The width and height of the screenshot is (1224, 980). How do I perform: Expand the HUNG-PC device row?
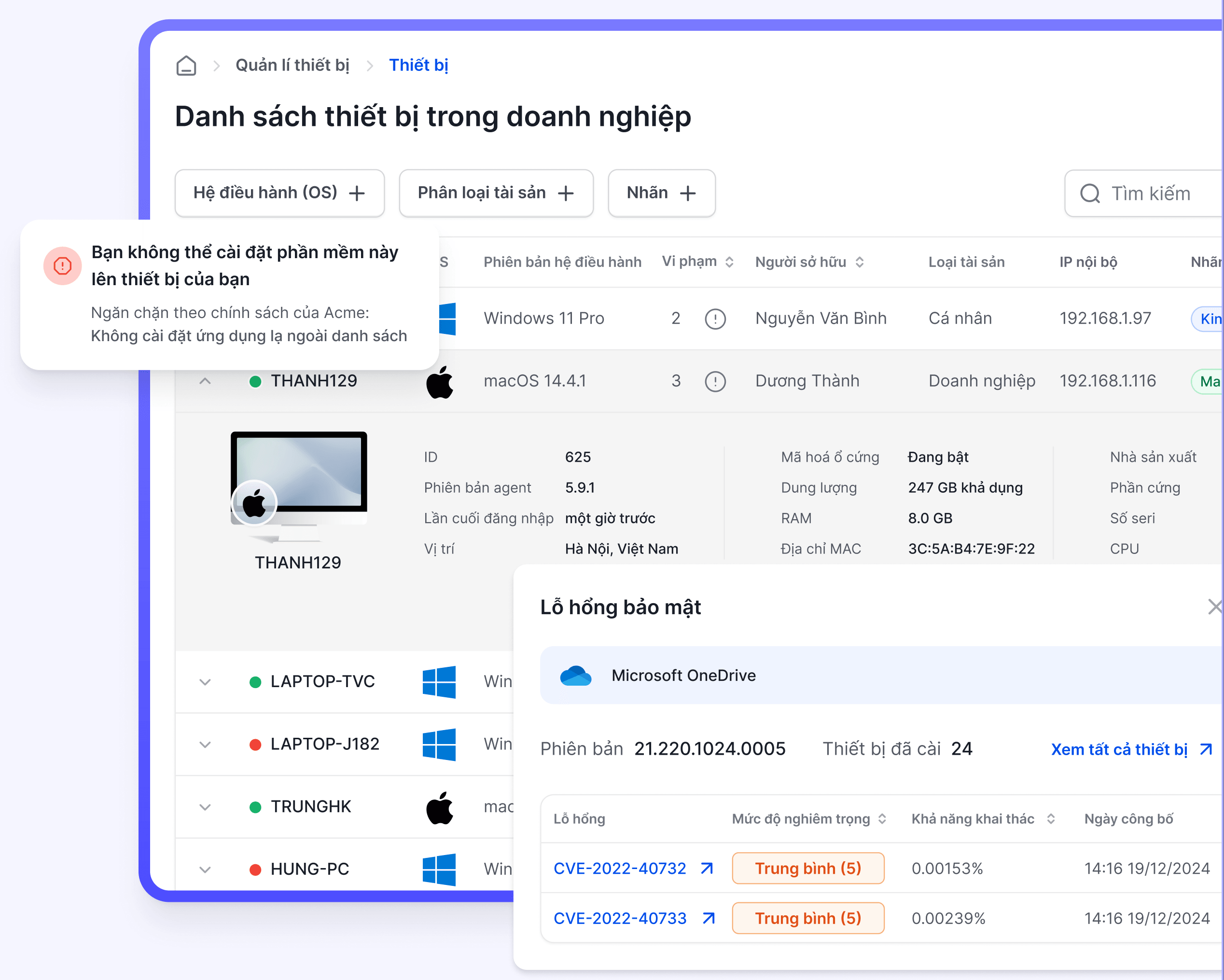click(x=205, y=870)
